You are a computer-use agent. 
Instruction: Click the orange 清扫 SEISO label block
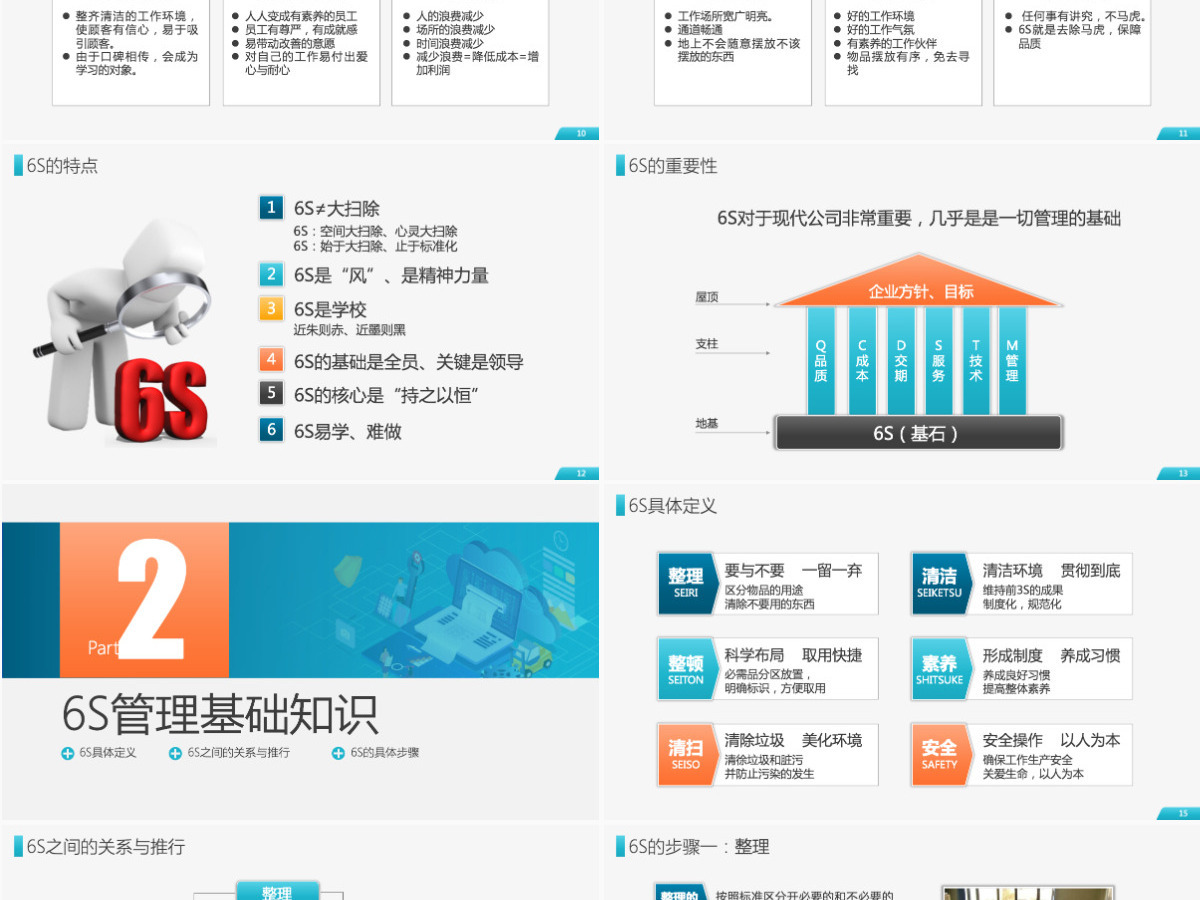686,754
